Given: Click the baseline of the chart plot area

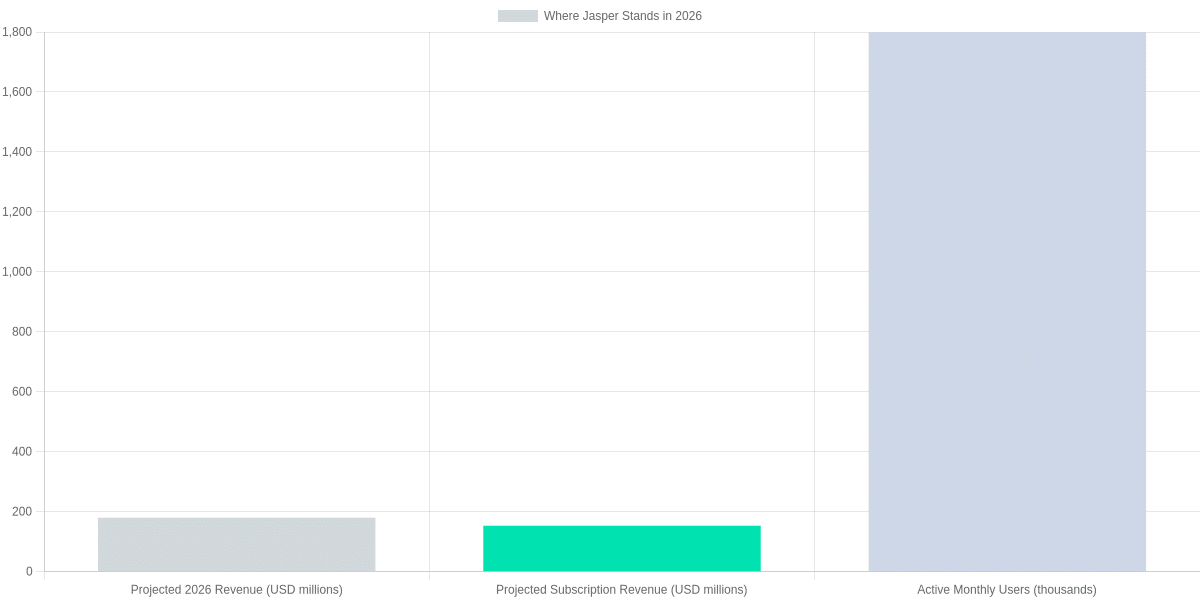Looking at the screenshot, I should pyautogui.click(x=600, y=571).
